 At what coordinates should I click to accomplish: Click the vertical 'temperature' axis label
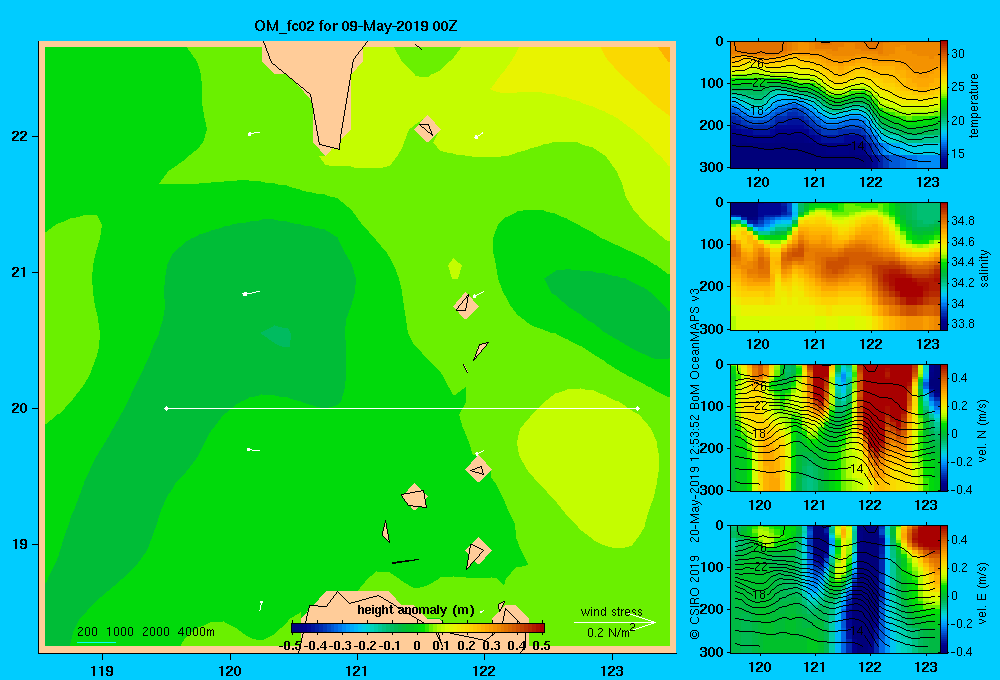tap(974, 105)
